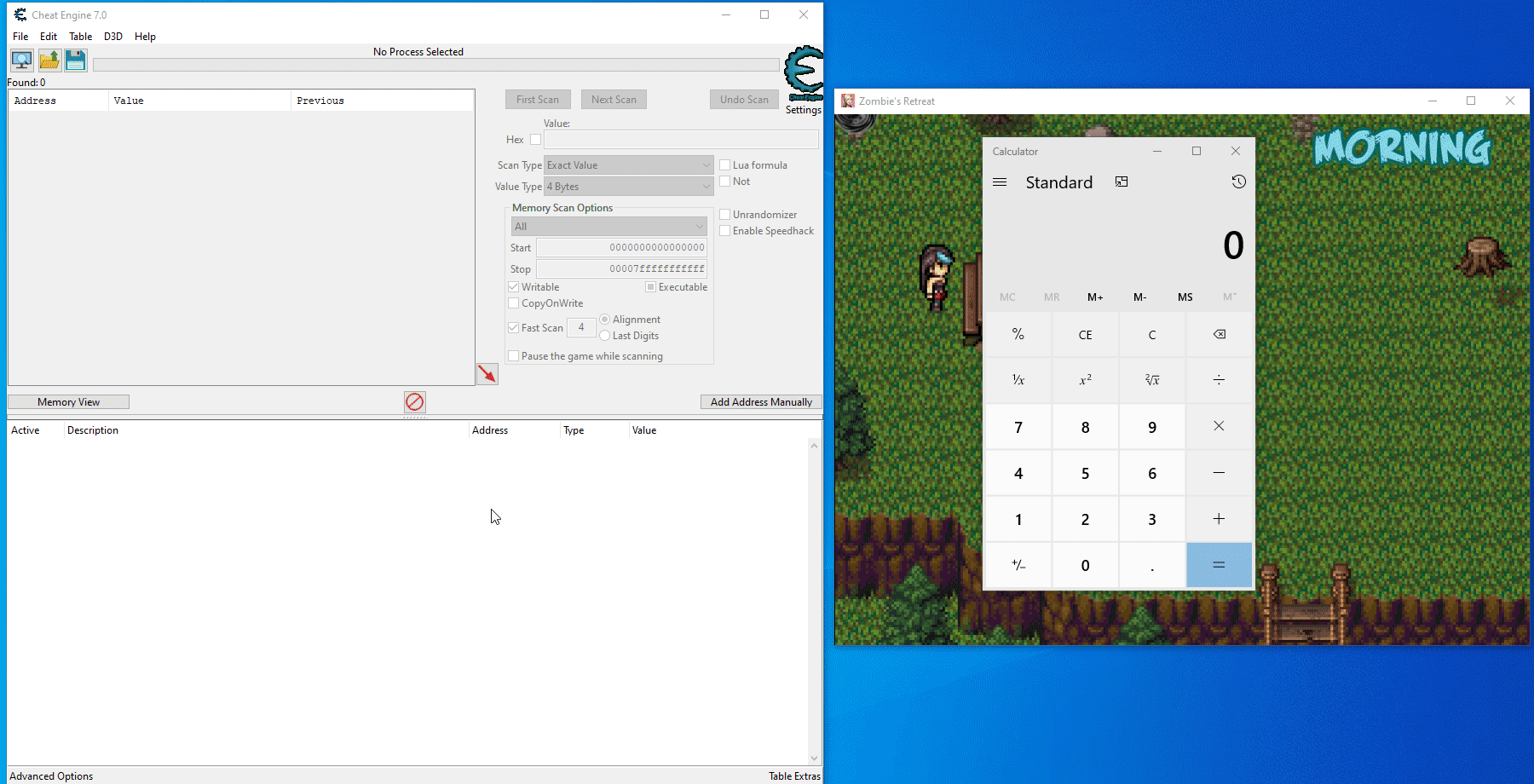Click Calculator MS memory store
The width and height of the screenshot is (1534, 784).
1185,297
